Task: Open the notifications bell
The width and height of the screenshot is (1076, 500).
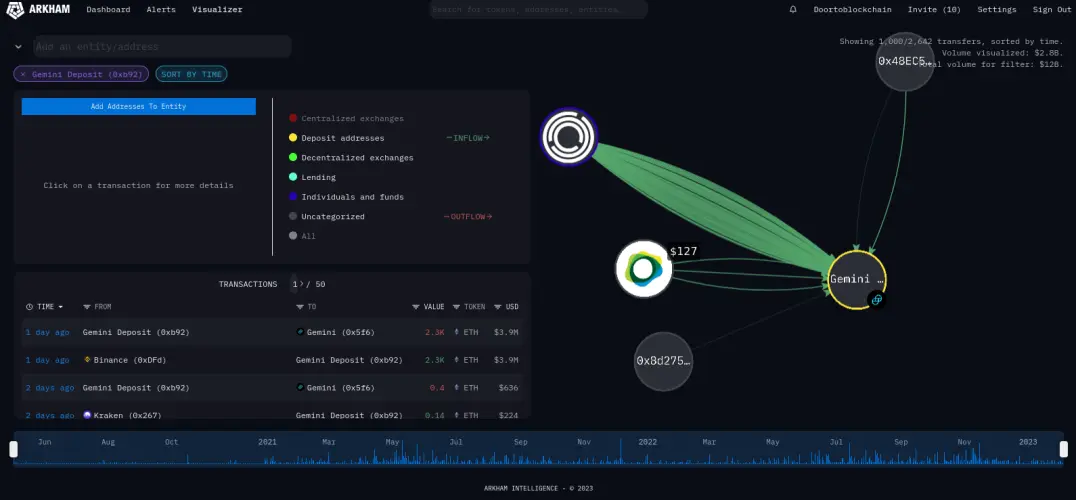Action: (793, 10)
